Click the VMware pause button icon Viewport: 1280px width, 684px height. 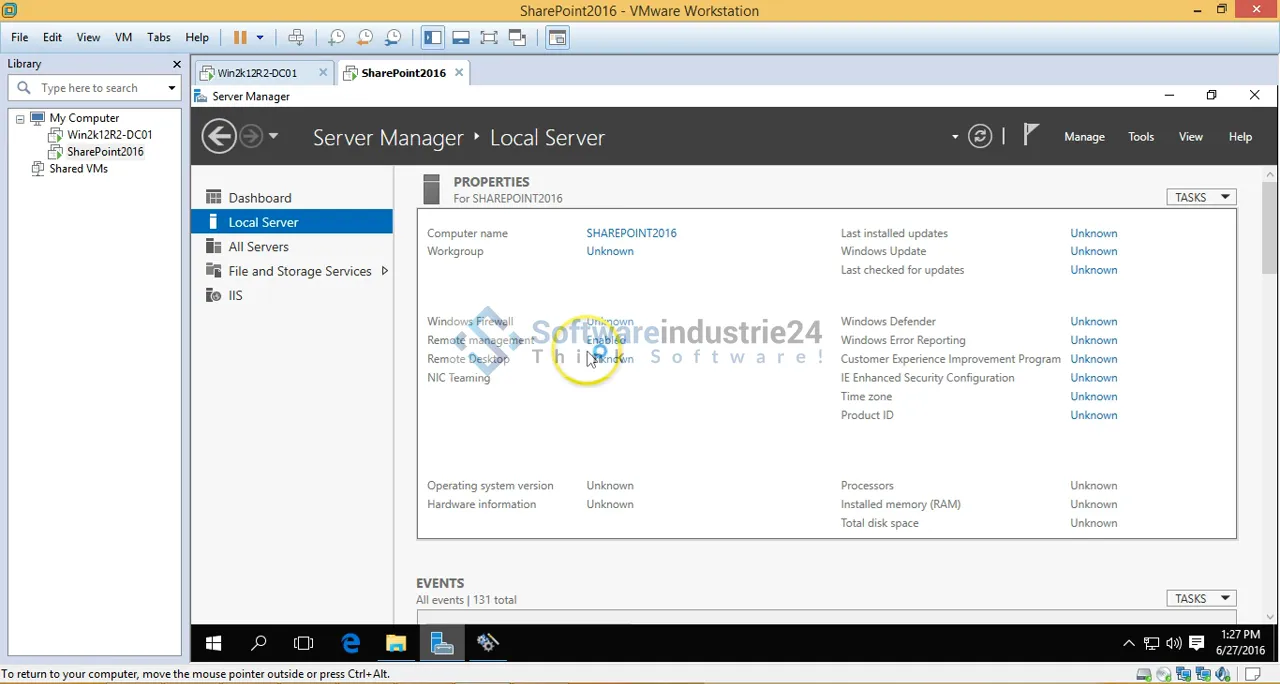tap(240, 38)
